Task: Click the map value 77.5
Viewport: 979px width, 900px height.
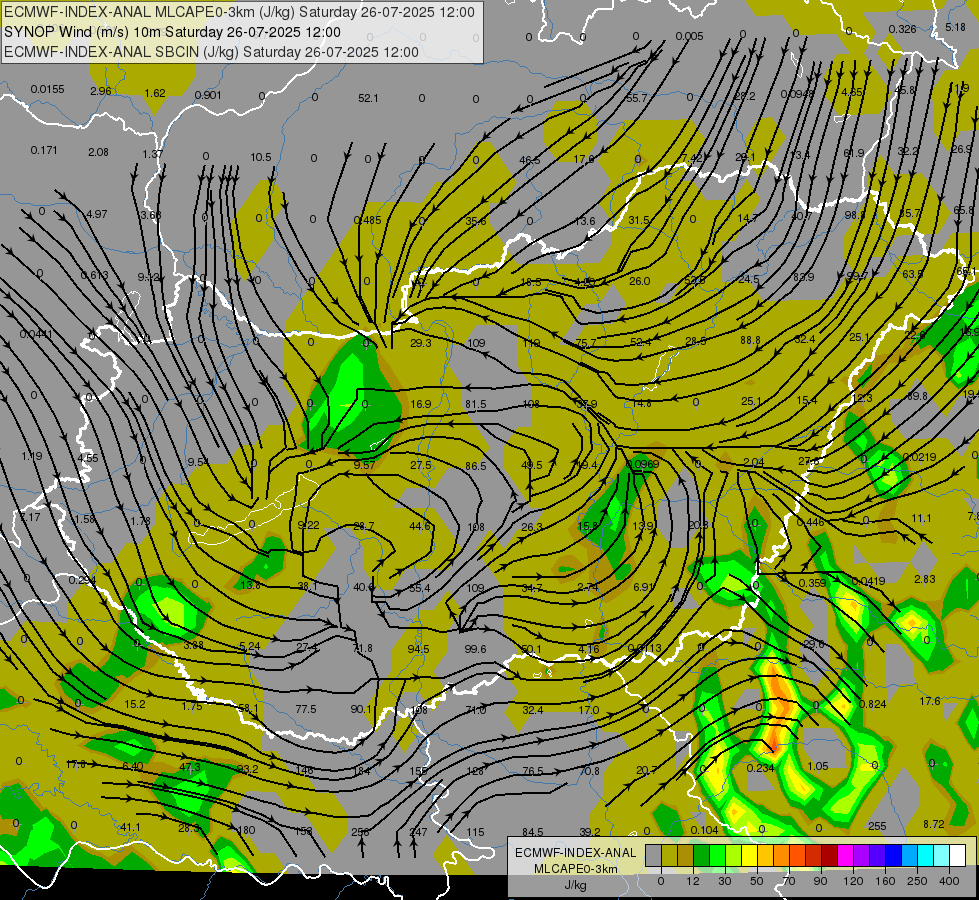Action: 306,709
